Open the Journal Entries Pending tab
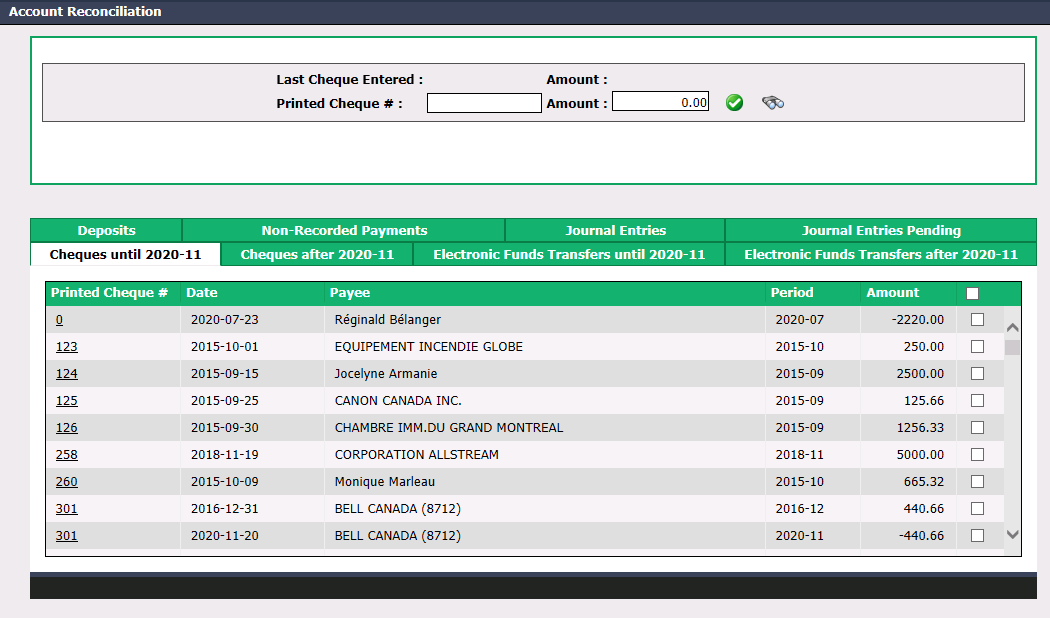 881,230
